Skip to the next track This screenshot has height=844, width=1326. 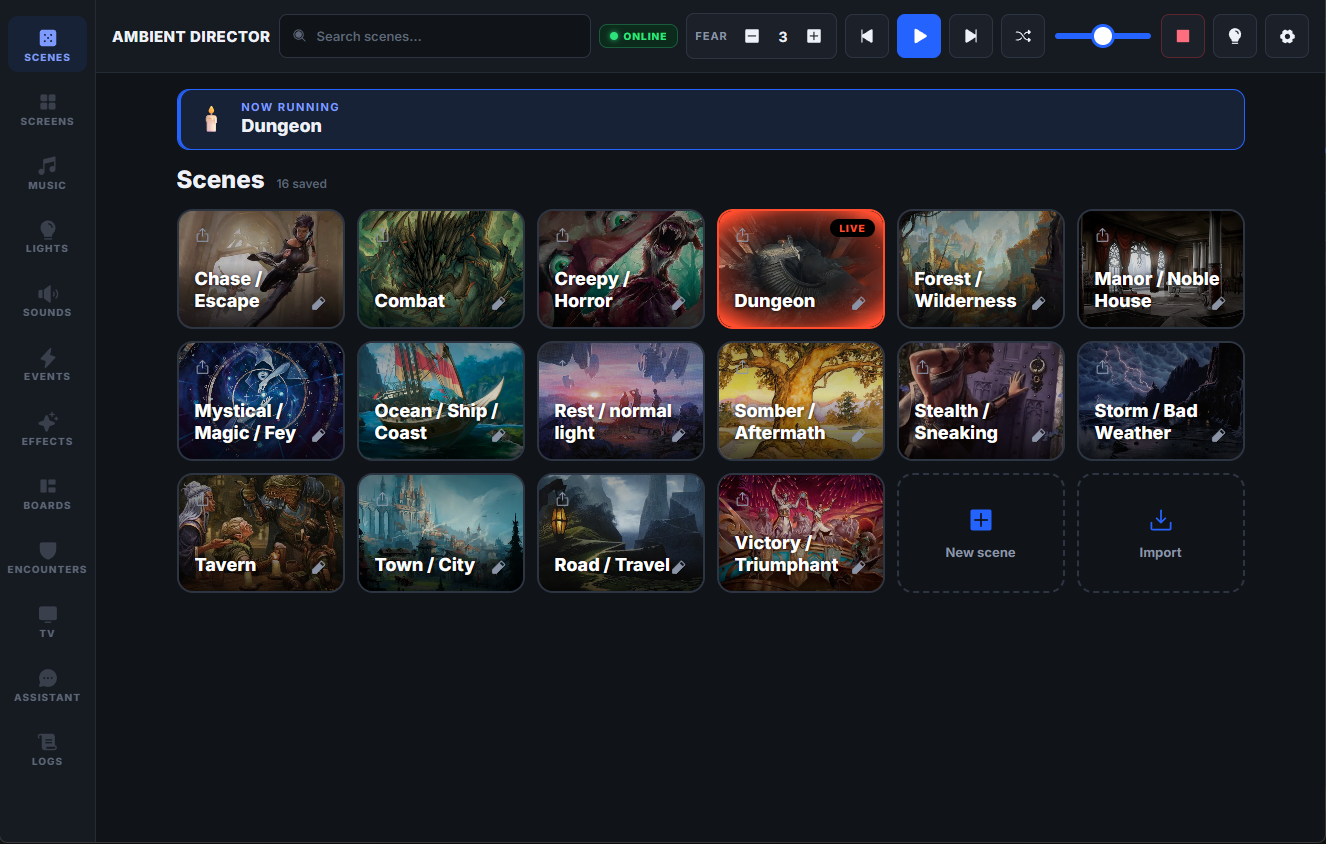point(971,36)
